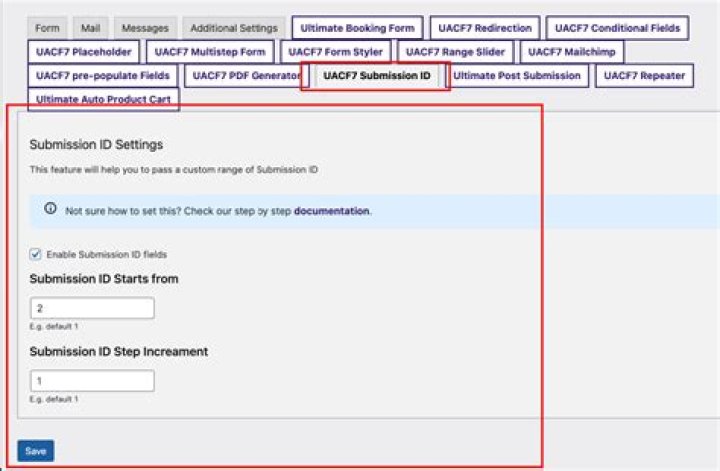Click the info icon in the notice
The height and width of the screenshot is (471, 720).
(x=51, y=208)
